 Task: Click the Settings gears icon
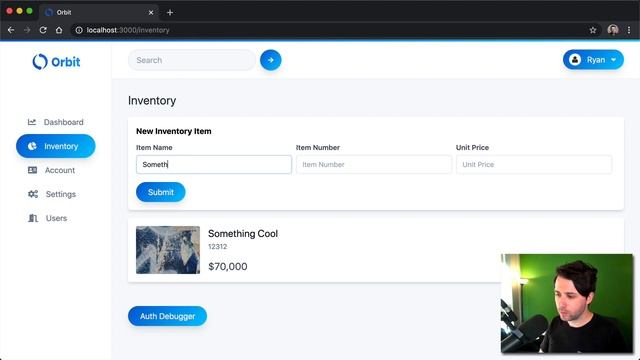(x=33, y=194)
